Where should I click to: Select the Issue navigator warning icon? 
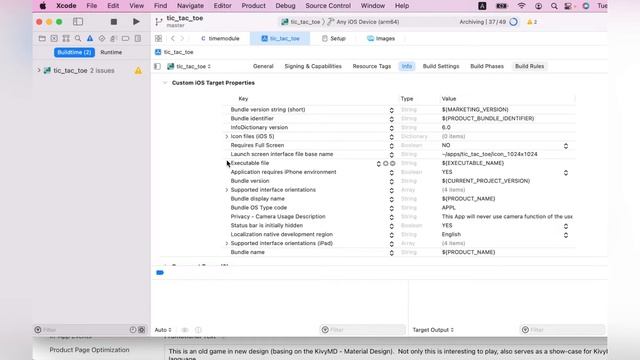click(90, 38)
